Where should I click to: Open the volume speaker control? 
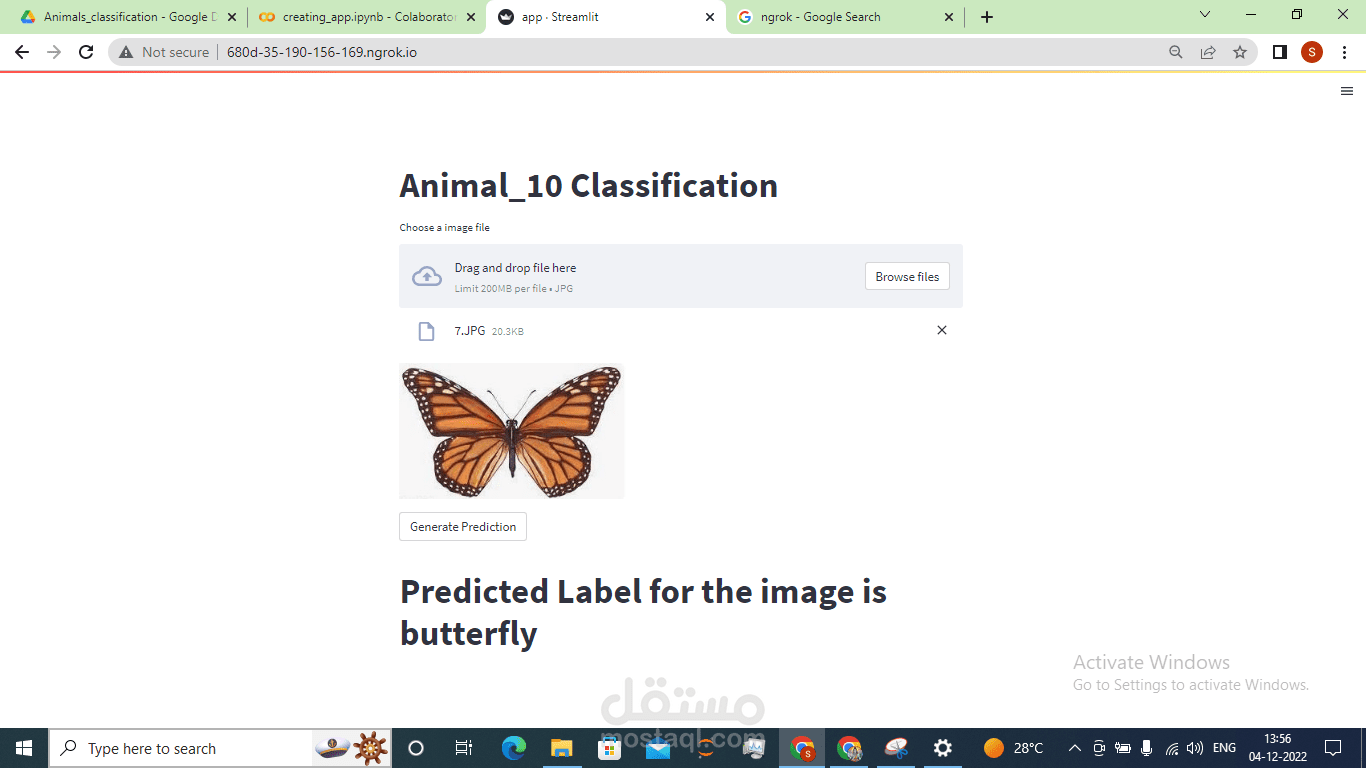pos(1195,748)
